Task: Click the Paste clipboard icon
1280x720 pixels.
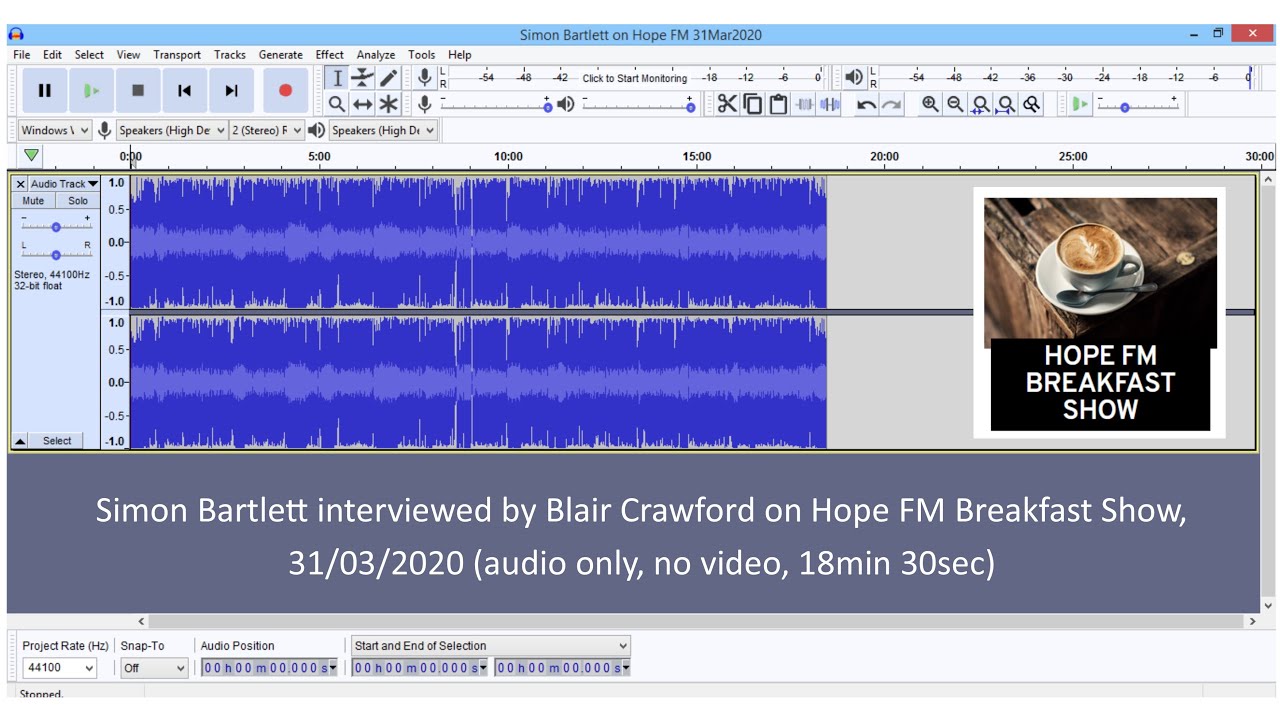Action: [778, 104]
